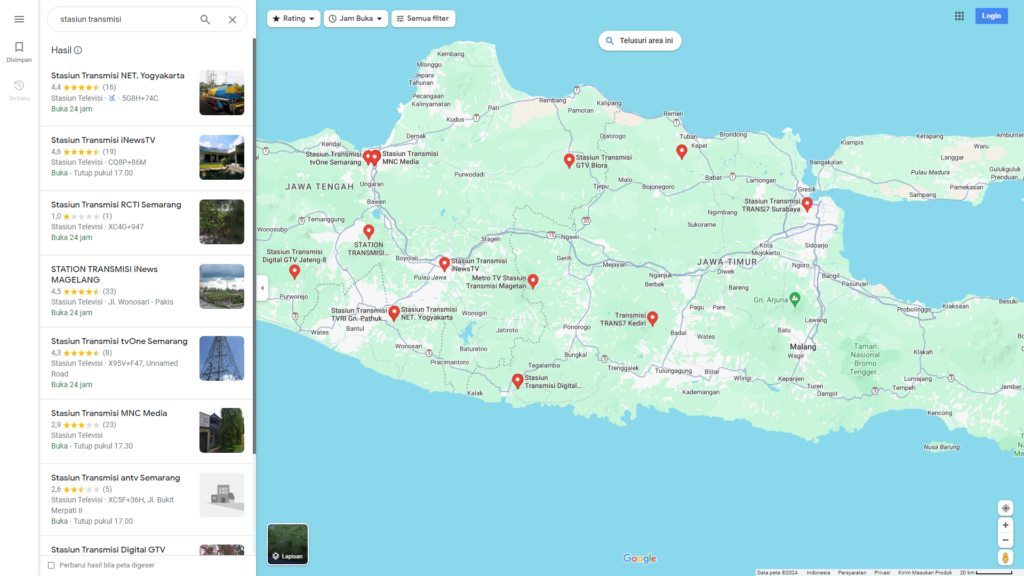Click the Login button
1024x576 pixels.
[991, 16]
